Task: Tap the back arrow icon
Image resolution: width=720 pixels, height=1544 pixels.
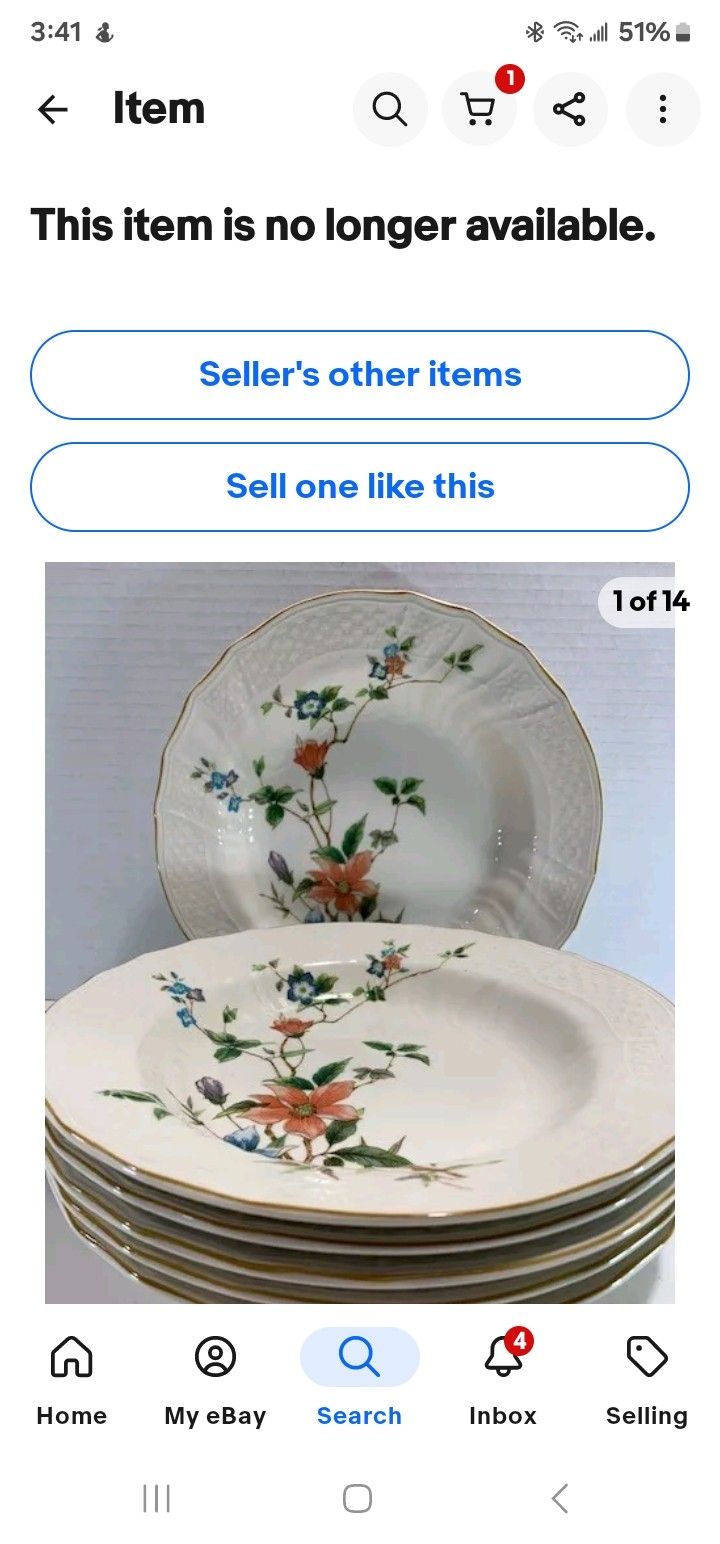Action: [x=53, y=109]
